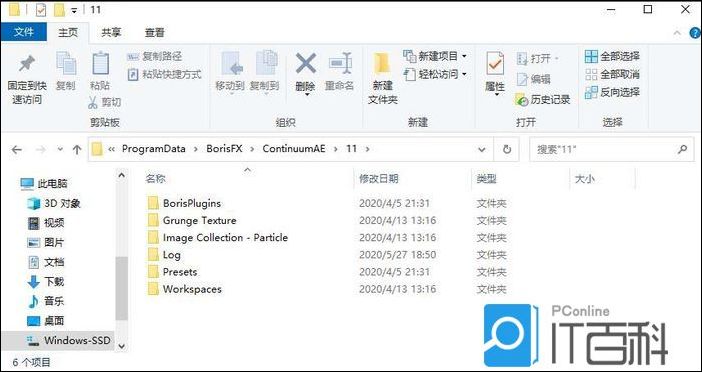Viewport: 702px width, 372px height.
Task: Click the Back navigation arrow
Action: coord(17,150)
